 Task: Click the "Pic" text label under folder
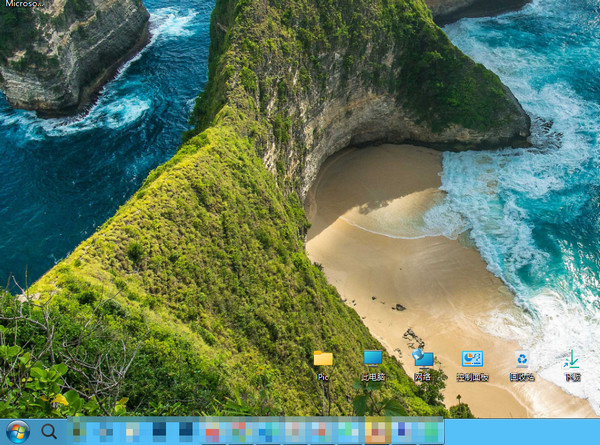pyautogui.click(x=323, y=377)
